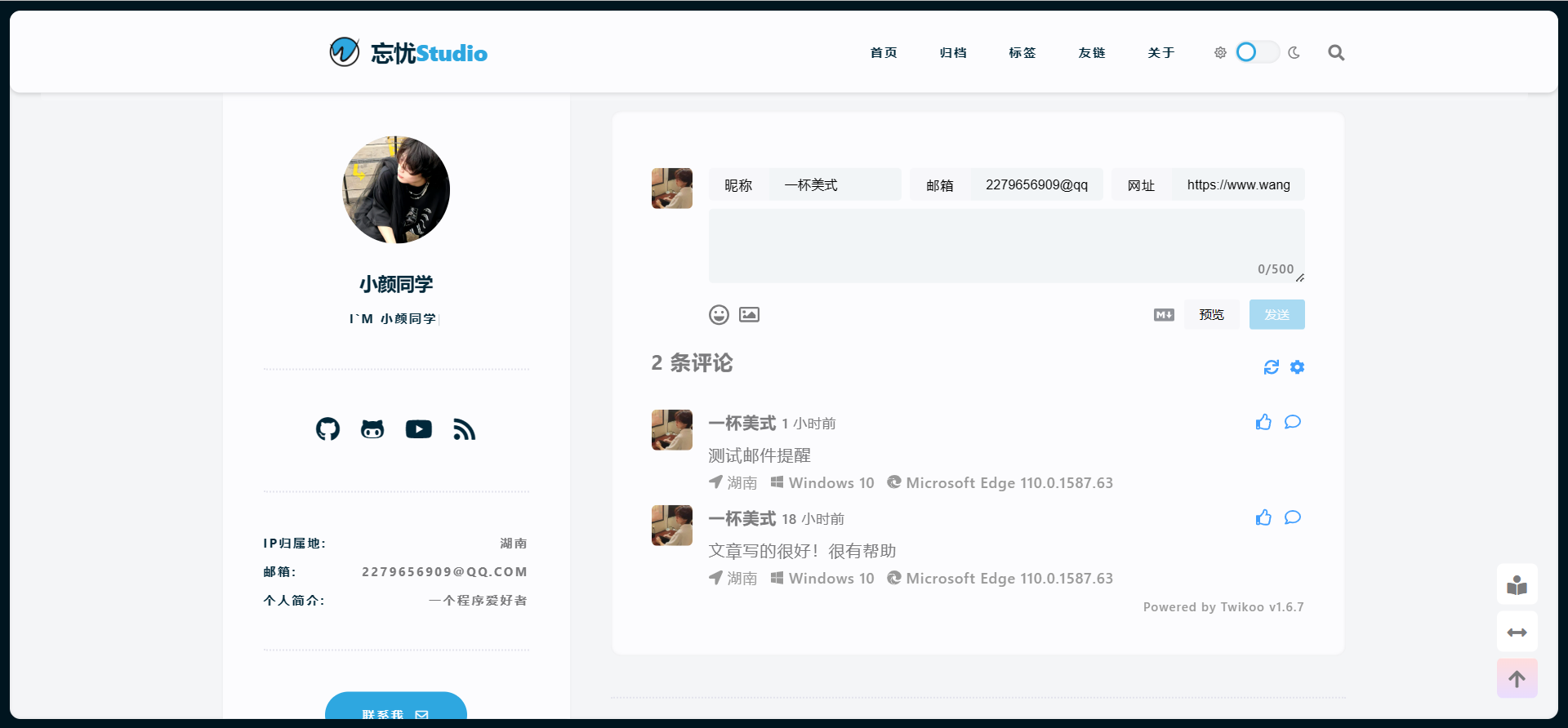Screen dimensions: 1568x728
Task: Click the back to top arrow
Action: 1517,679
